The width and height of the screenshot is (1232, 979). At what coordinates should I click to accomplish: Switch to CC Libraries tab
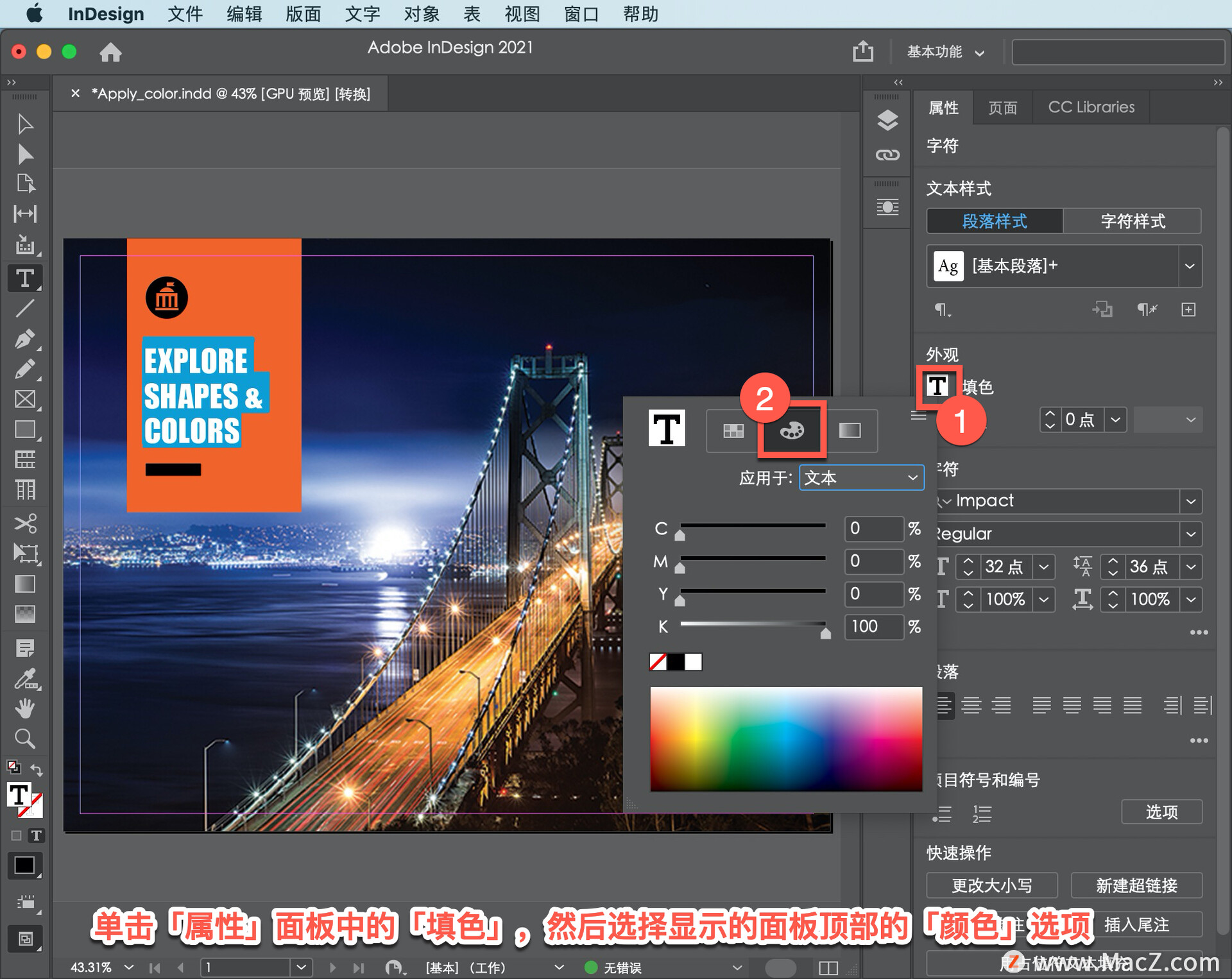click(1091, 107)
